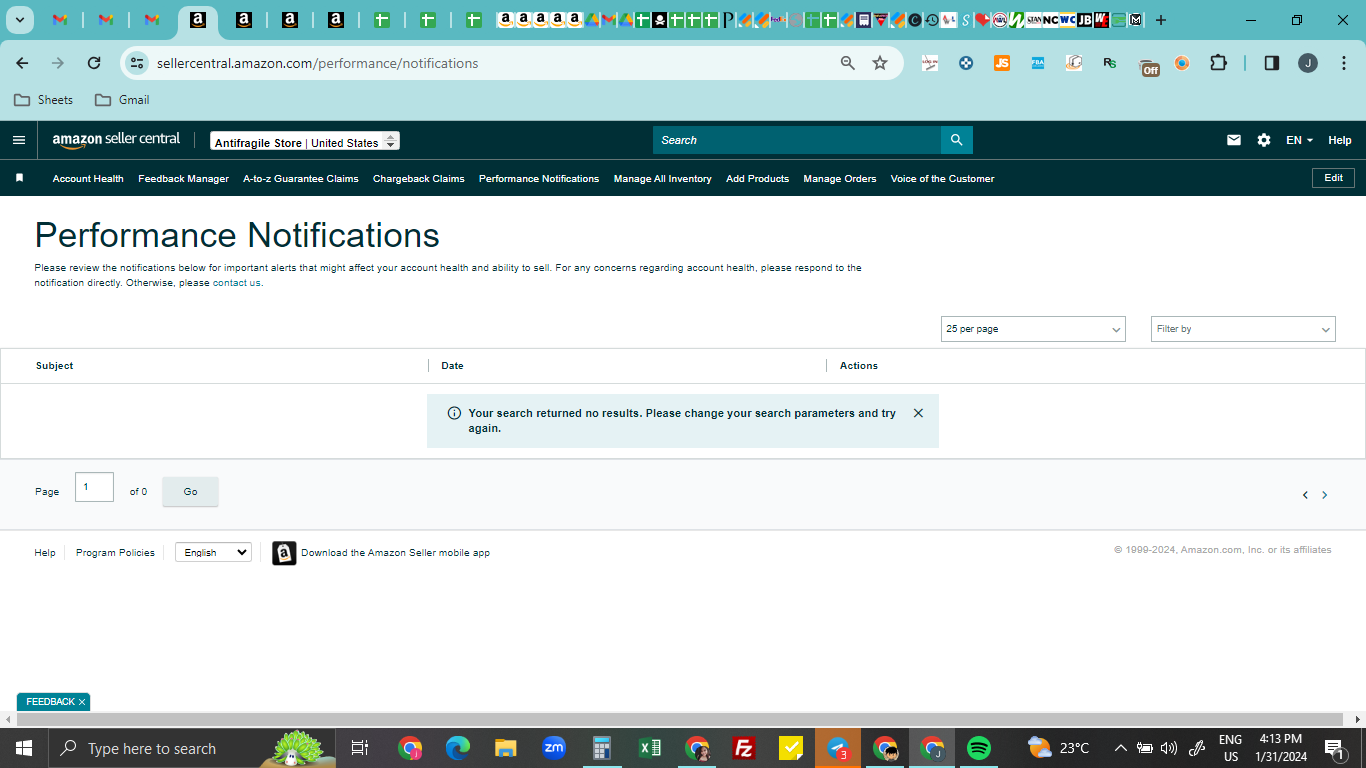Close the FEEDBACK tab widget
1366x768 pixels.
click(82, 702)
